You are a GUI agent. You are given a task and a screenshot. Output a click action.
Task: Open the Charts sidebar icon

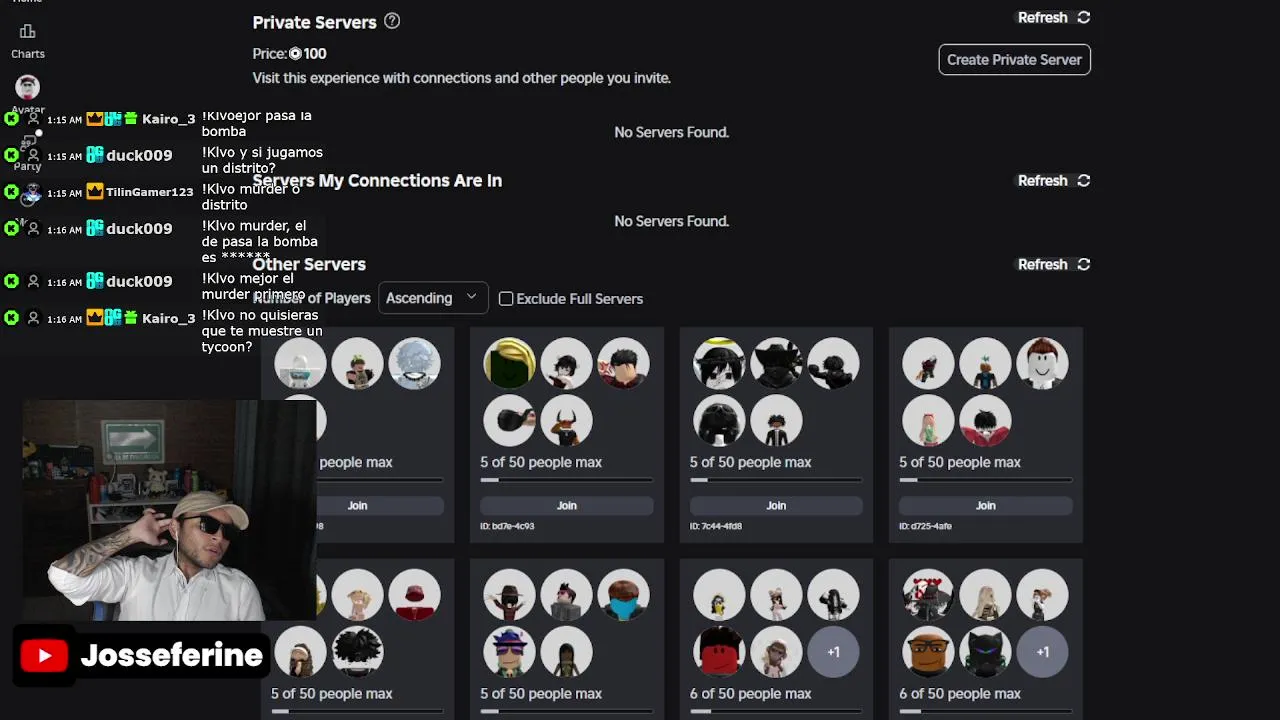pyautogui.click(x=28, y=32)
